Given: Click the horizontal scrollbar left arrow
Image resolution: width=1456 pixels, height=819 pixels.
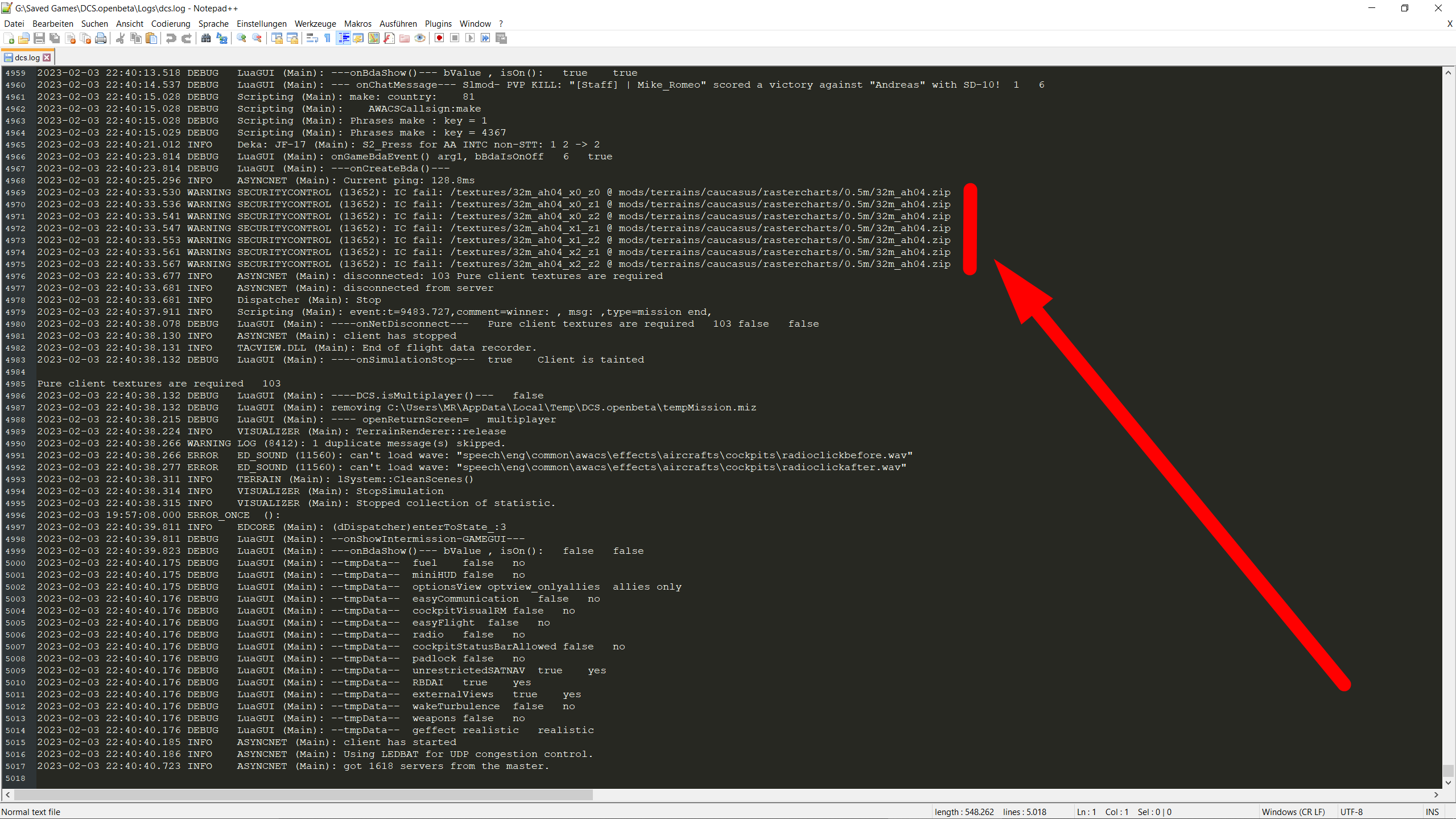Looking at the screenshot, I should [x=7, y=795].
